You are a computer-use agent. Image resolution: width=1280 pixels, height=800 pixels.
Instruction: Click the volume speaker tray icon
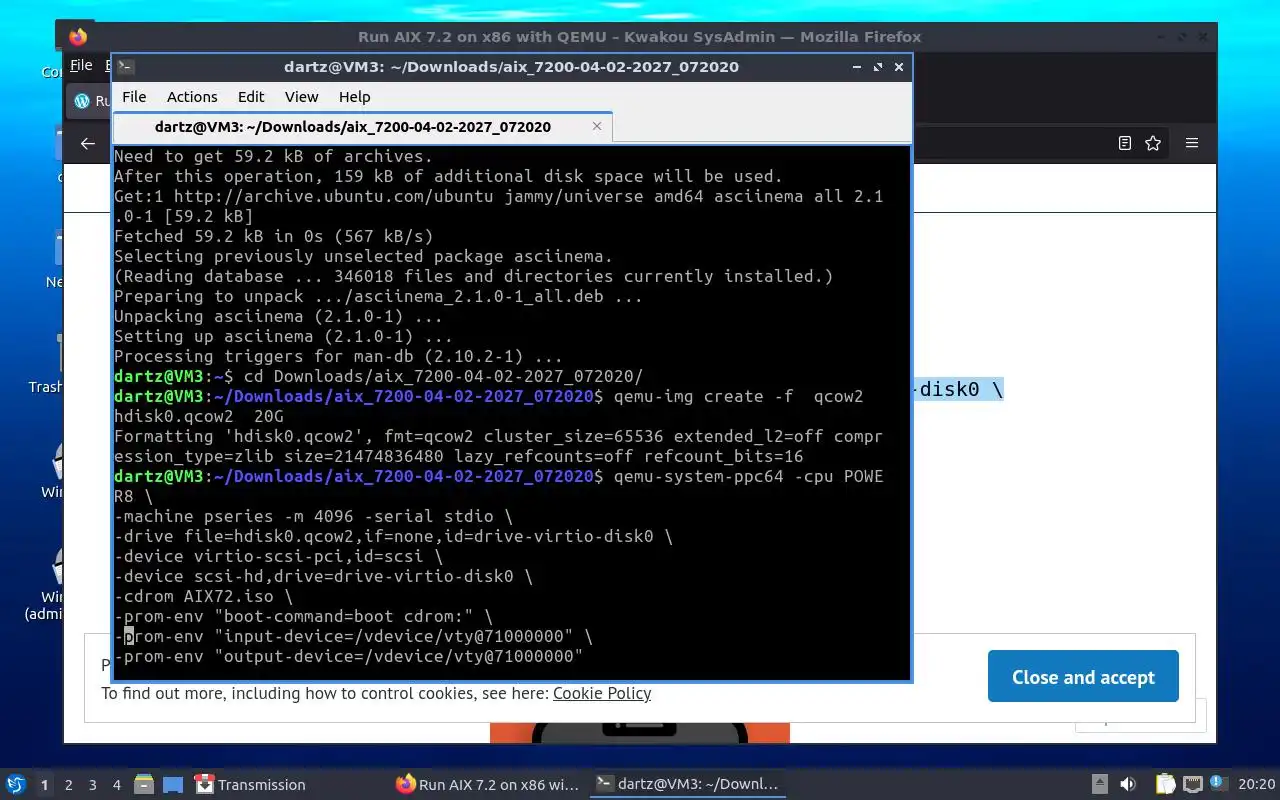(1128, 785)
